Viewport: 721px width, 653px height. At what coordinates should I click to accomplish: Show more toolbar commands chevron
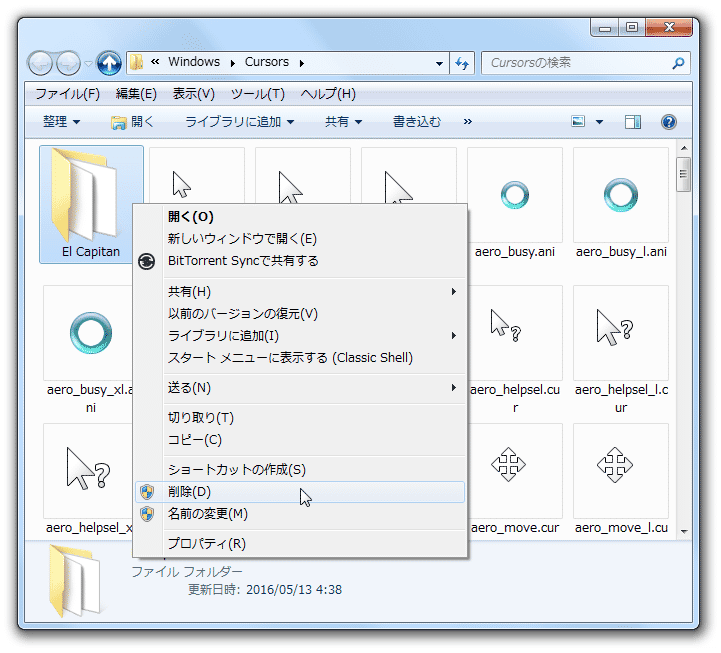coord(468,121)
